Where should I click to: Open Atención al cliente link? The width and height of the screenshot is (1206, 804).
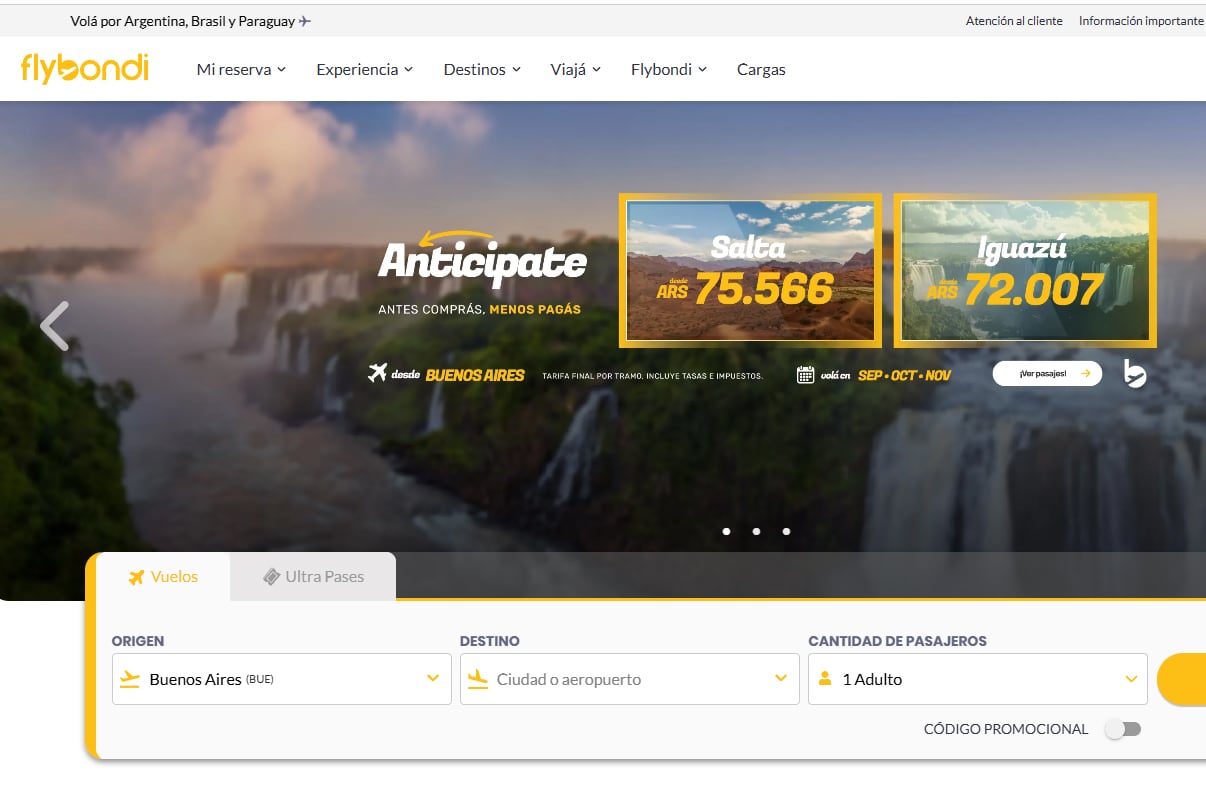(1014, 21)
